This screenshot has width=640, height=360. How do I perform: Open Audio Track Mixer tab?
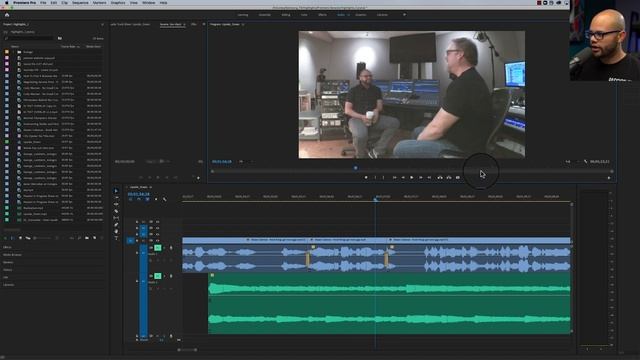(x=131, y=24)
